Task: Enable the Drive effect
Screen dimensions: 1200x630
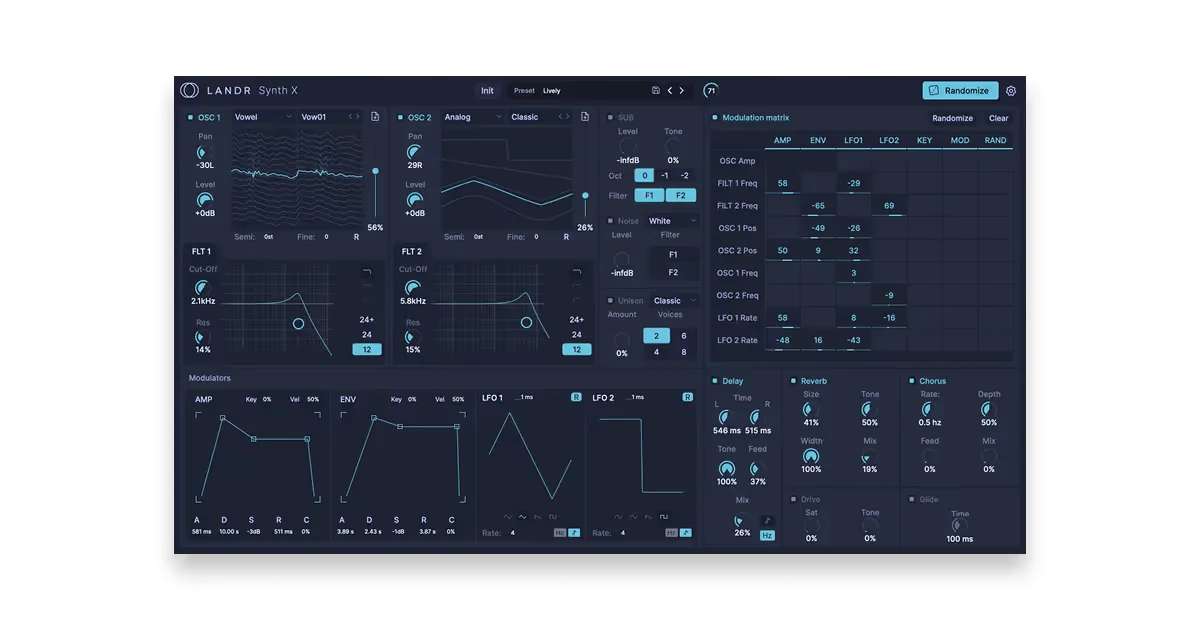Action: click(794, 499)
